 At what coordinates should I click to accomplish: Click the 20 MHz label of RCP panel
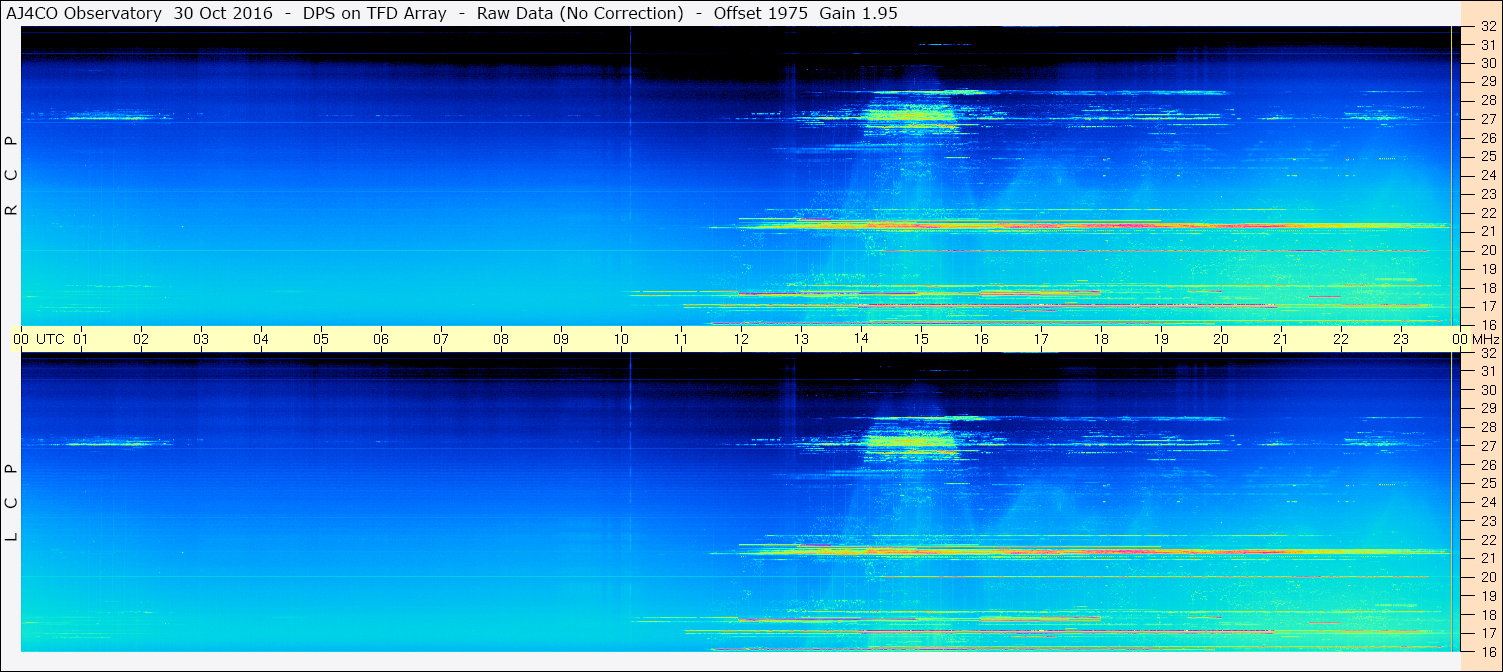[x=1487, y=250]
